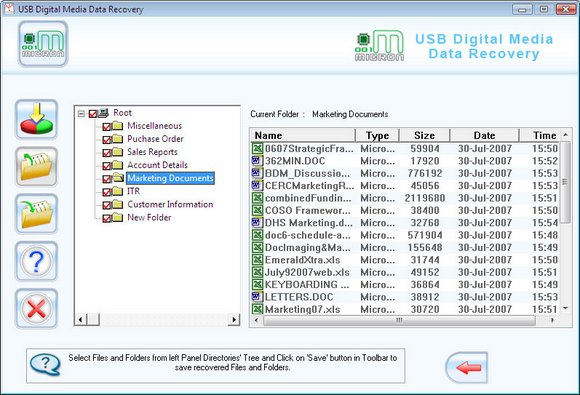Click the speech bubble help icon
The image size is (580, 395).
coord(45,364)
